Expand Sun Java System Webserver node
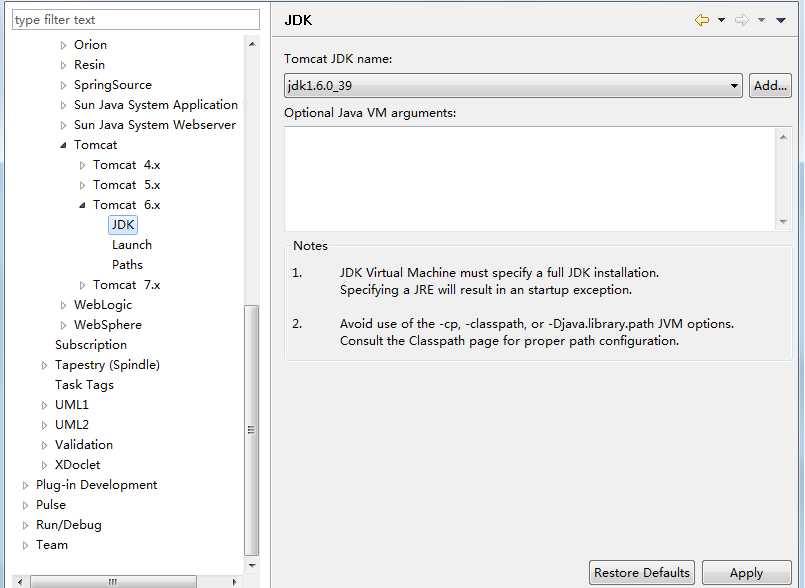The width and height of the screenshot is (805, 588). point(63,125)
